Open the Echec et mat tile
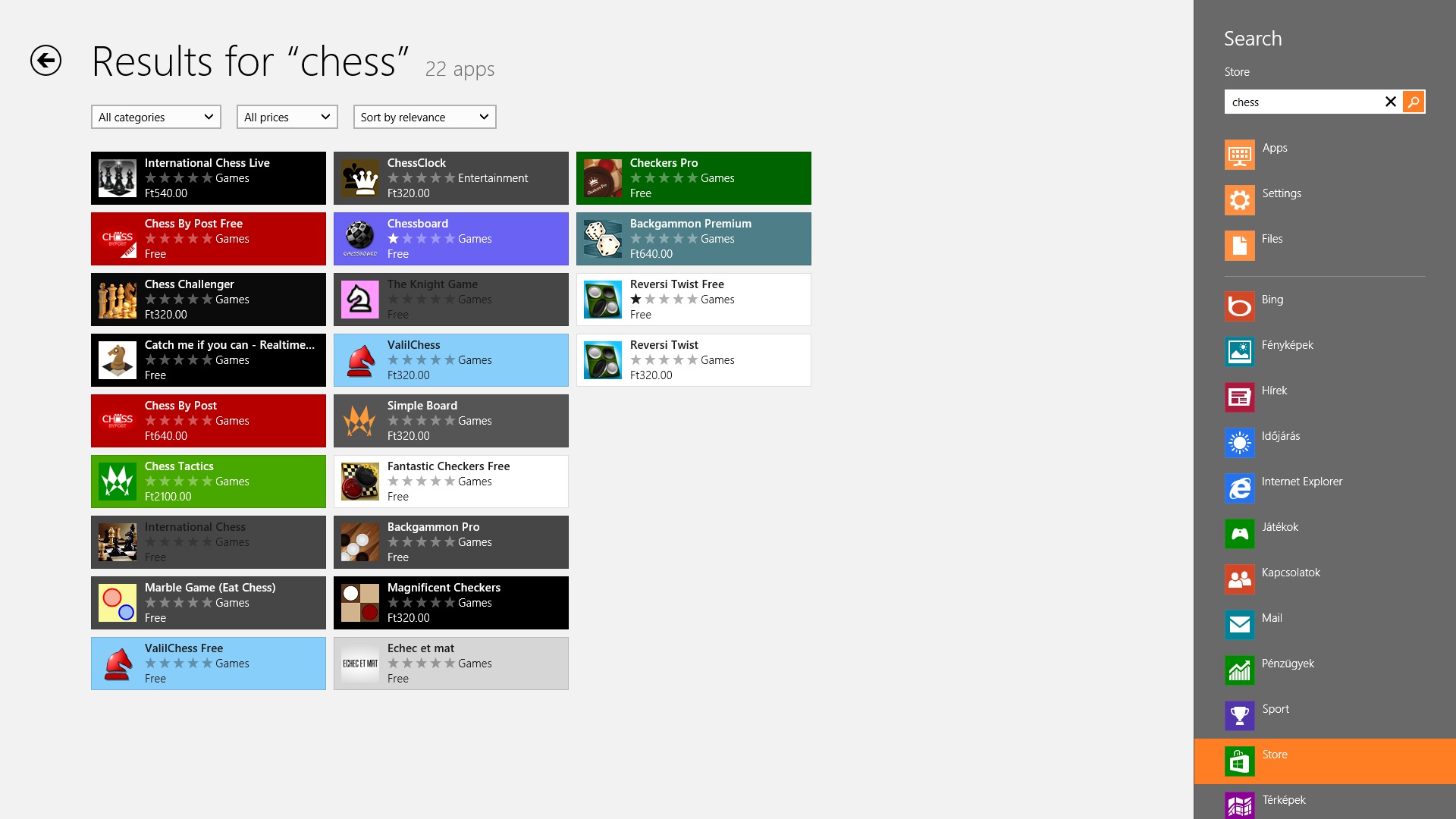 (x=451, y=664)
